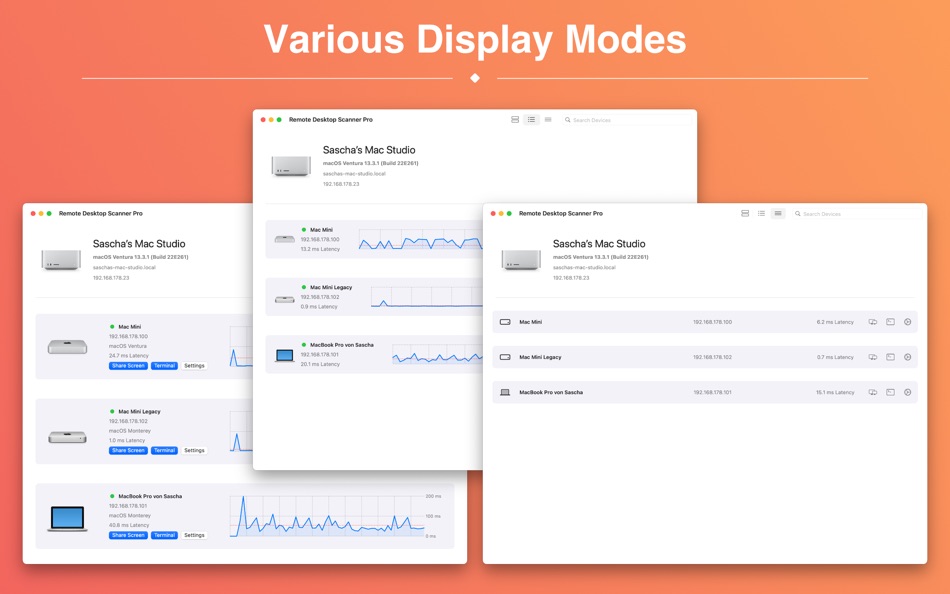Viewport: 950px width, 594px height.
Task: Open Share Screen icon in compact Mac Mini row
Action: pyautogui.click(x=873, y=322)
